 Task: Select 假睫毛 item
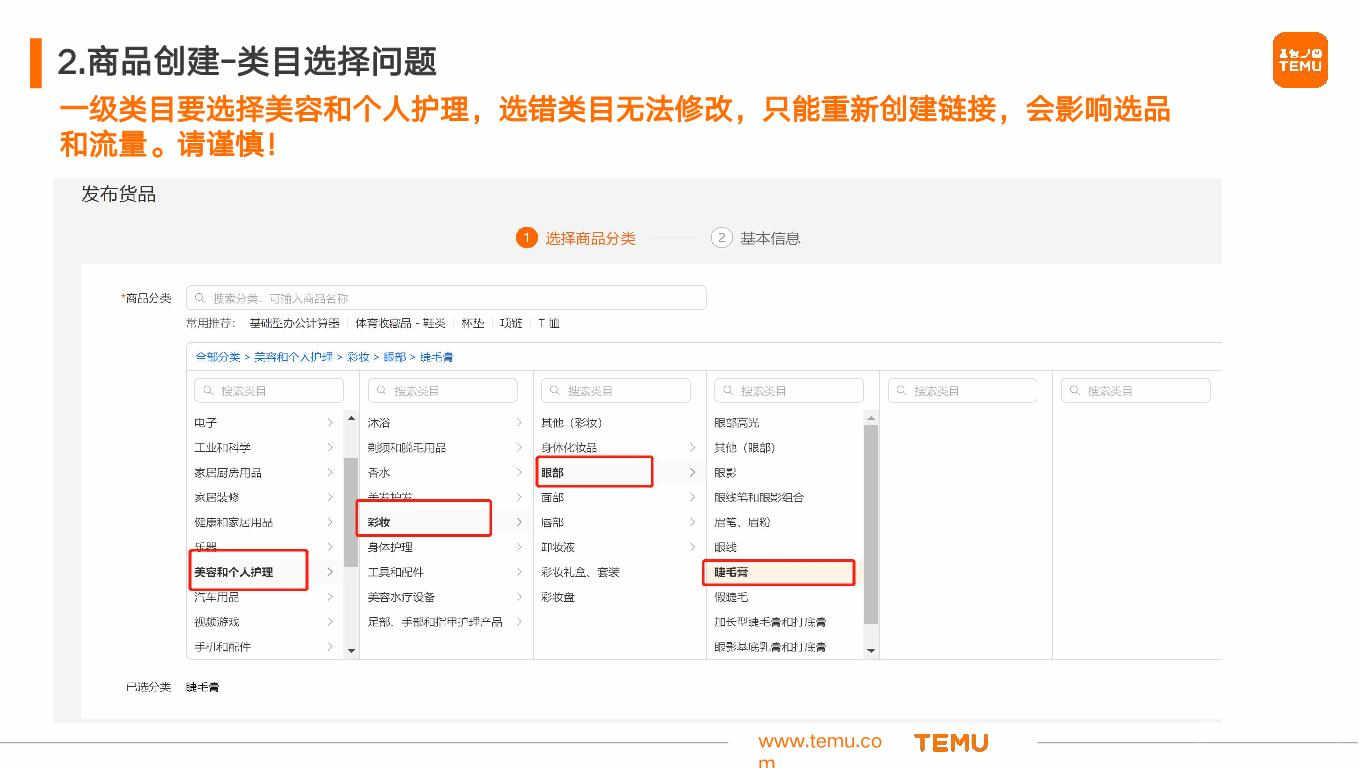[x=731, y=597]
